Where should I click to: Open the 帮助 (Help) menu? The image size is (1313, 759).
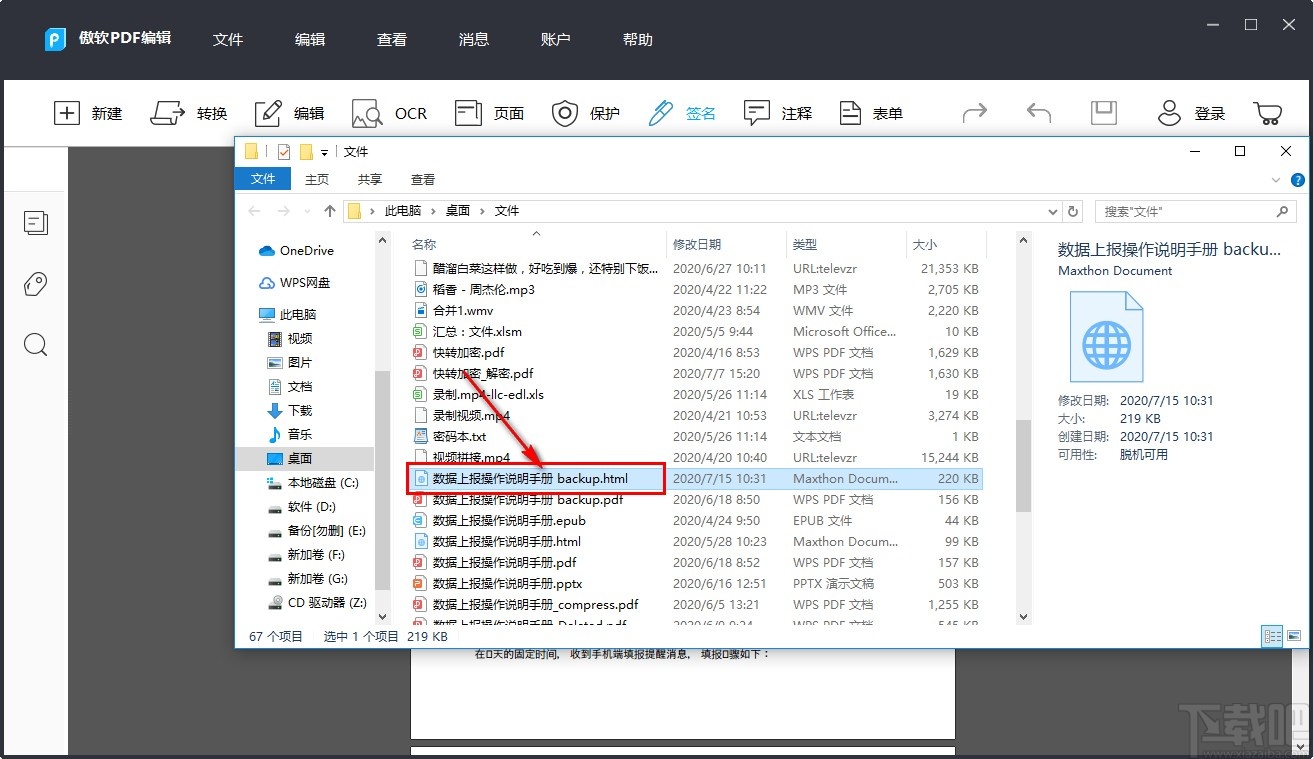point(636,40)
